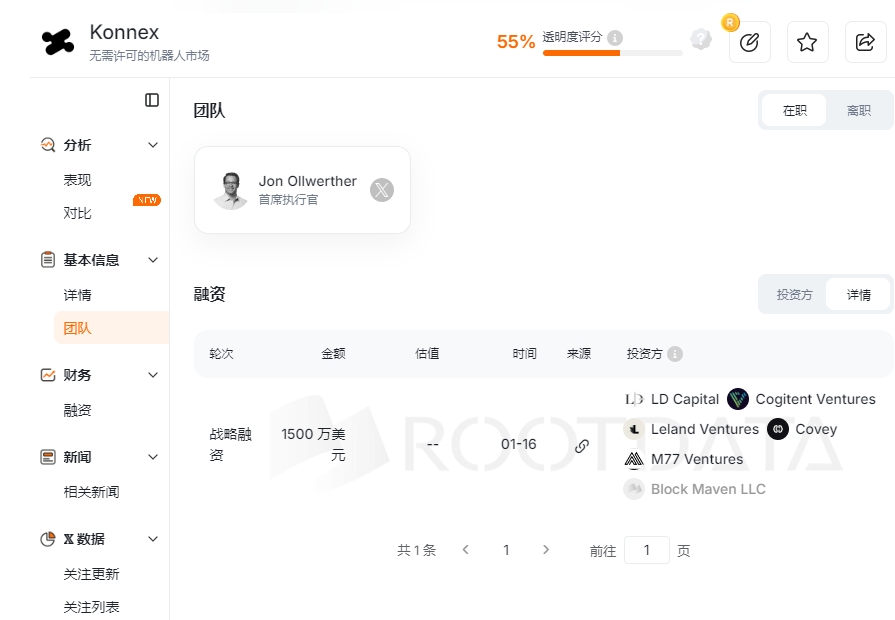Open the Cogitent Ventures investor link
The height and width of the screenshot is (620, 895).
click(814, 399)
